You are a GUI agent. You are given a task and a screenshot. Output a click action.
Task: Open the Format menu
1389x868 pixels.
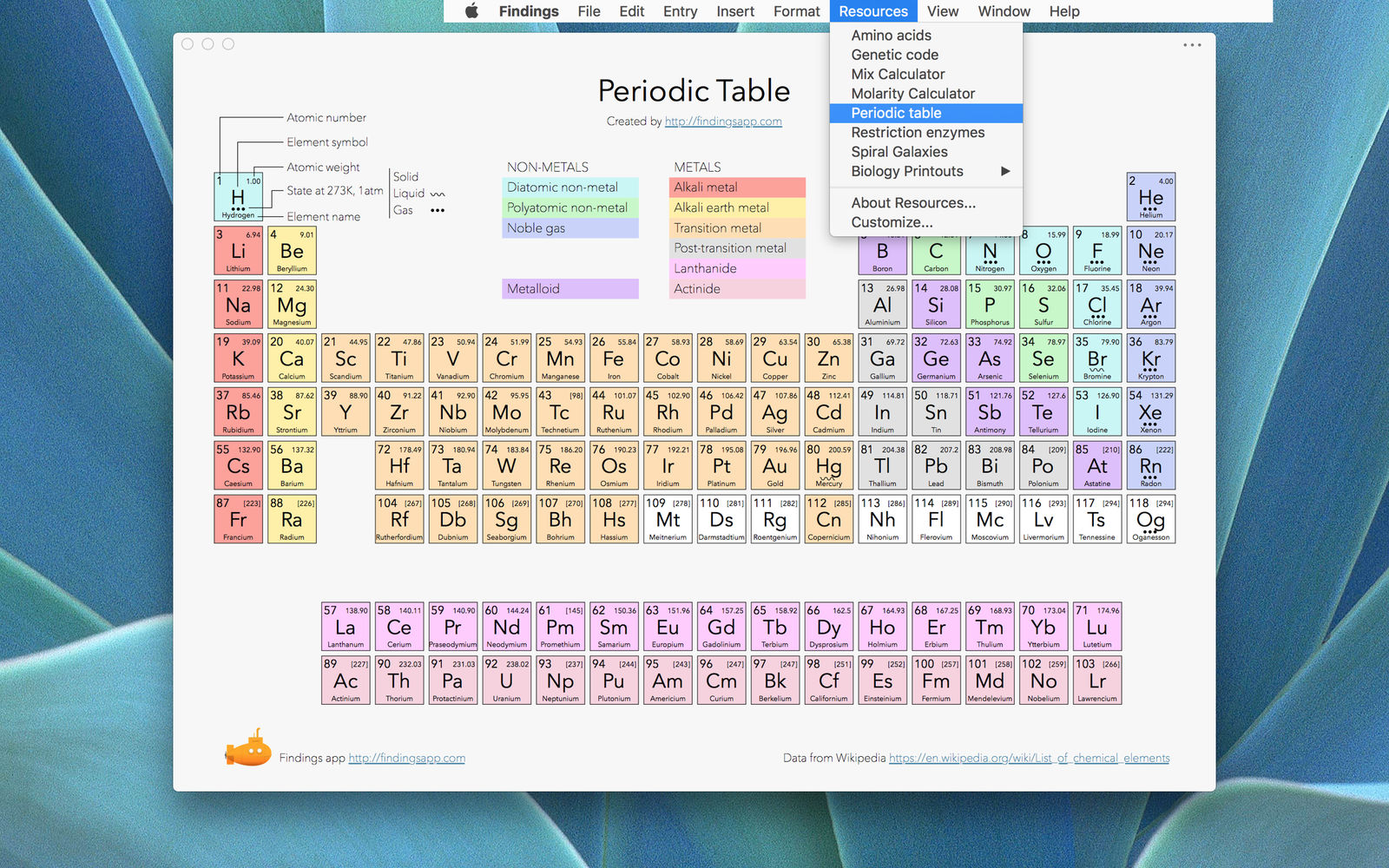click(x=796, y=11)
